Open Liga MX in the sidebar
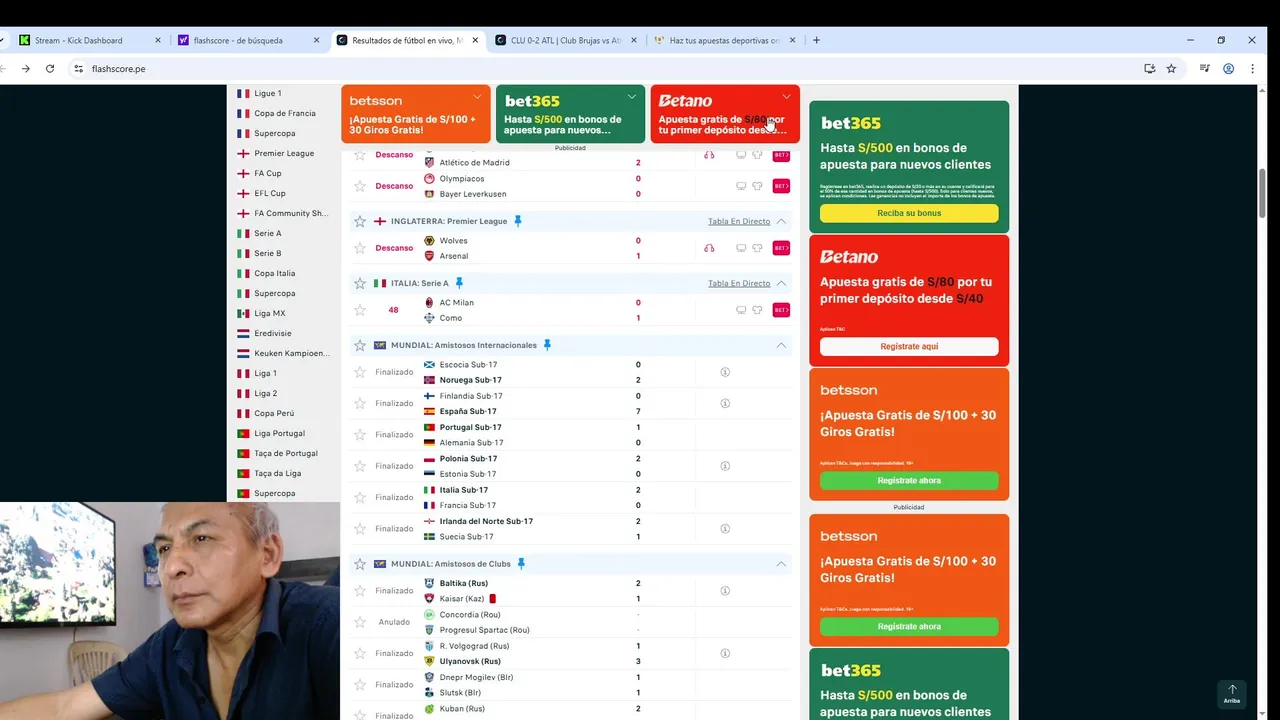Screen dimensions: 1280x720 coord(269,313)
